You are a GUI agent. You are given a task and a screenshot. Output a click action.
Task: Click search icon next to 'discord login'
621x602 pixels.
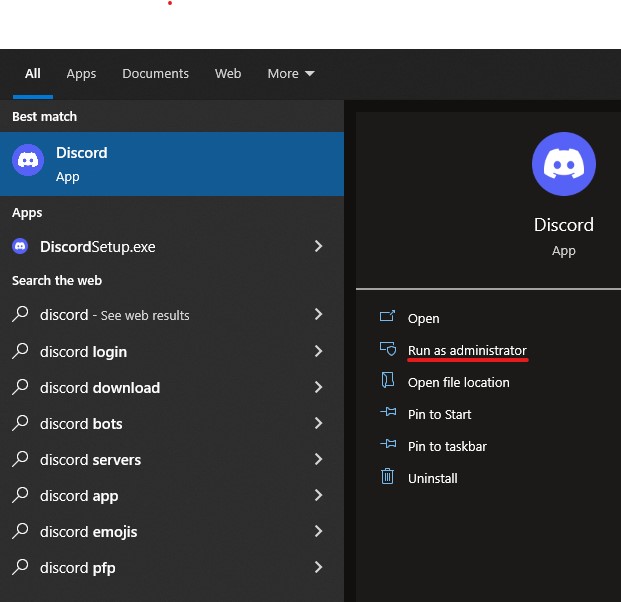tap(20, 351)
